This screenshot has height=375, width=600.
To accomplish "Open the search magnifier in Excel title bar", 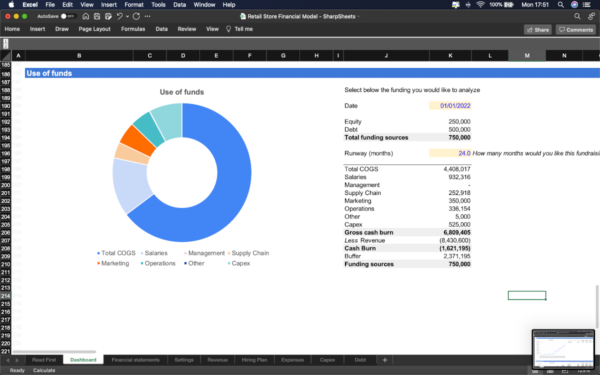I will pos(577,16).
